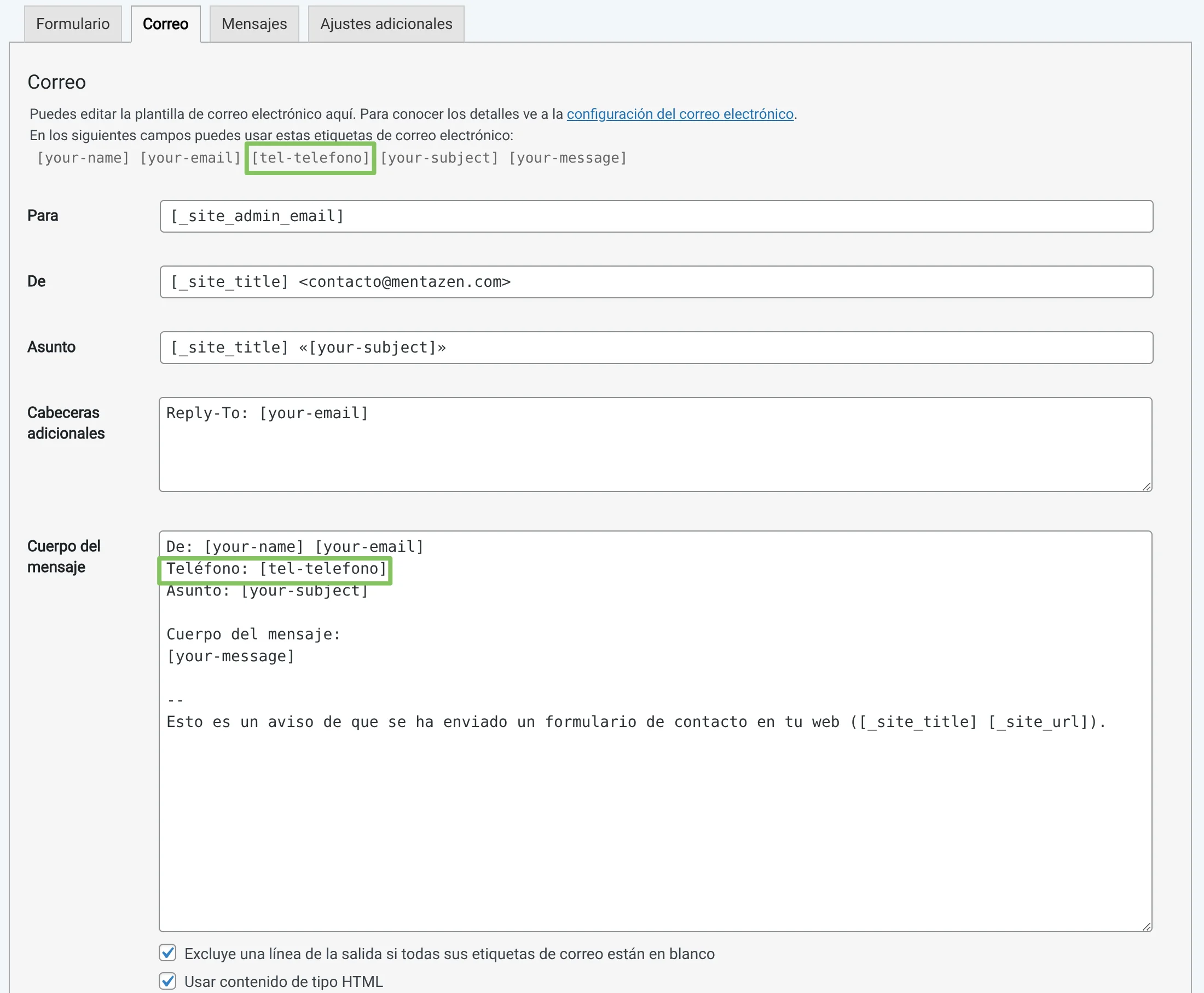The height and width of the screenshot is (993, 1204).
Task: Follow the configuración del correo electrónico link
Action: pos(680,114)
